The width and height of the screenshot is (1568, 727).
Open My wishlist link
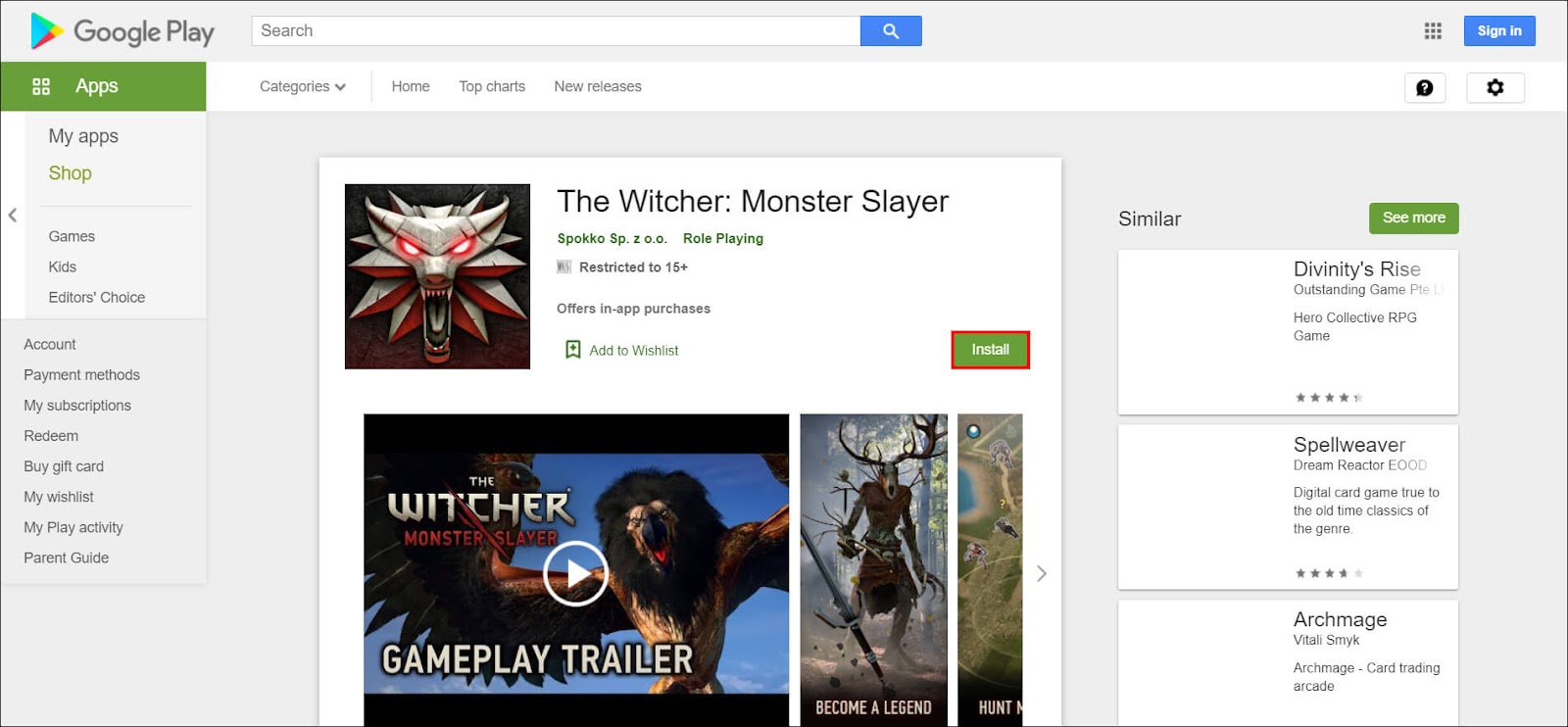pyautogui.click(x=59, y=497)
